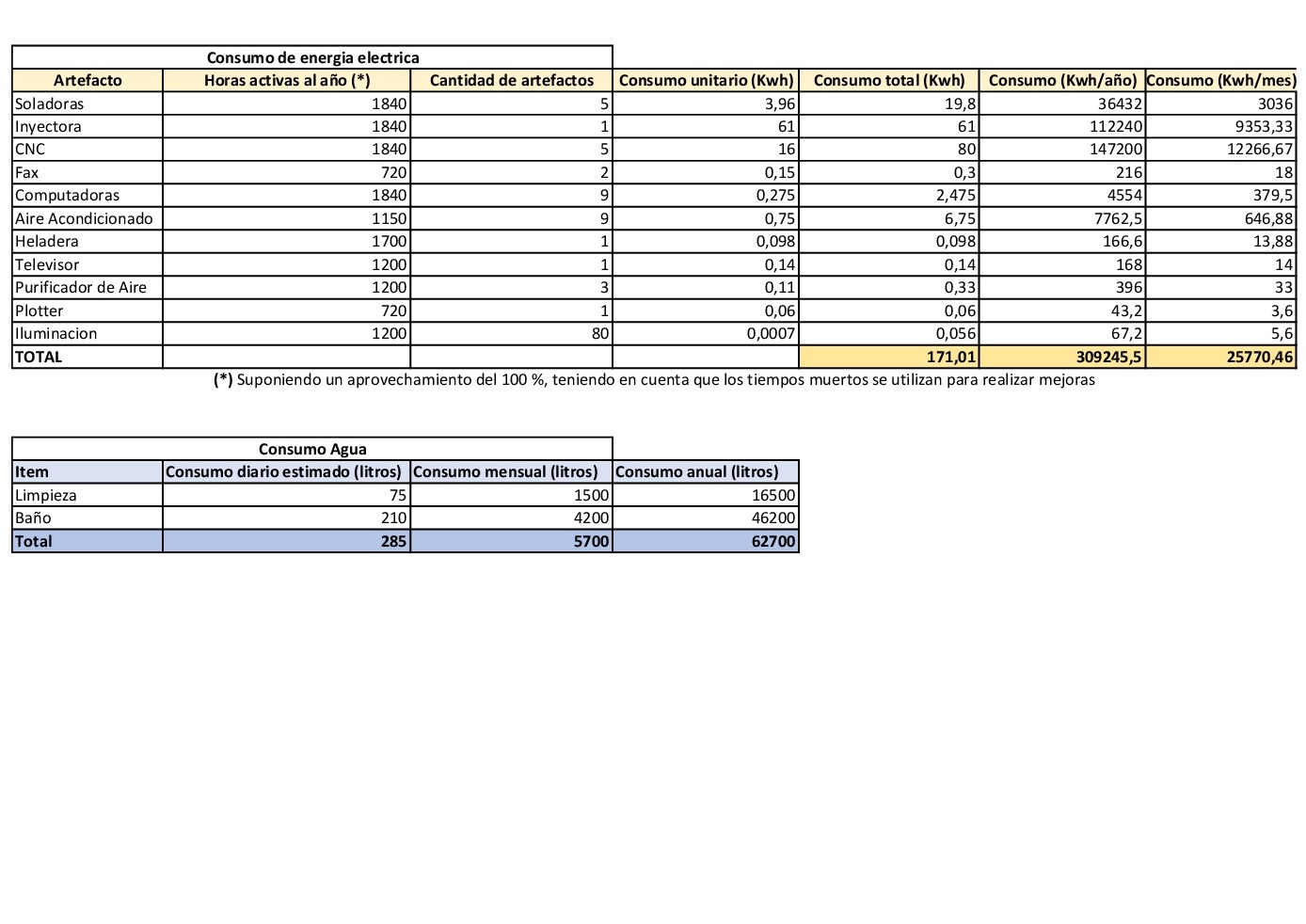
Task: Click the total consumption cell 171,01
Action: 889,357
